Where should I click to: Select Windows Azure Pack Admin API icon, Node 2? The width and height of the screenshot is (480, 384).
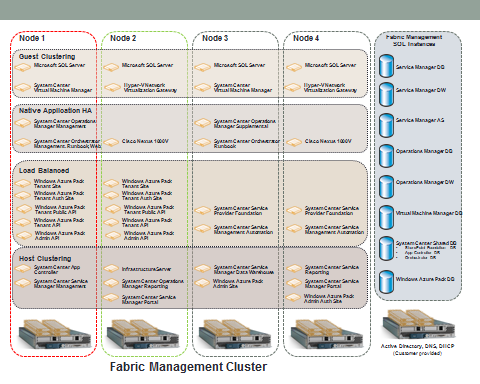click(x=113, y=235)
